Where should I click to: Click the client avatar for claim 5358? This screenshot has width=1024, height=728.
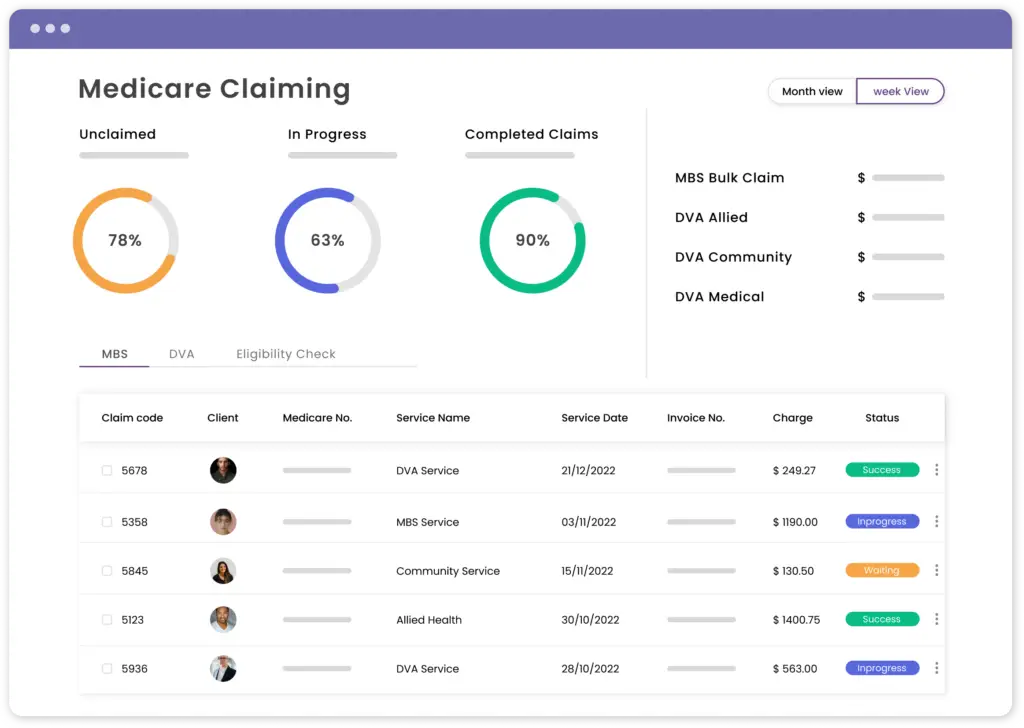[223, 521]
